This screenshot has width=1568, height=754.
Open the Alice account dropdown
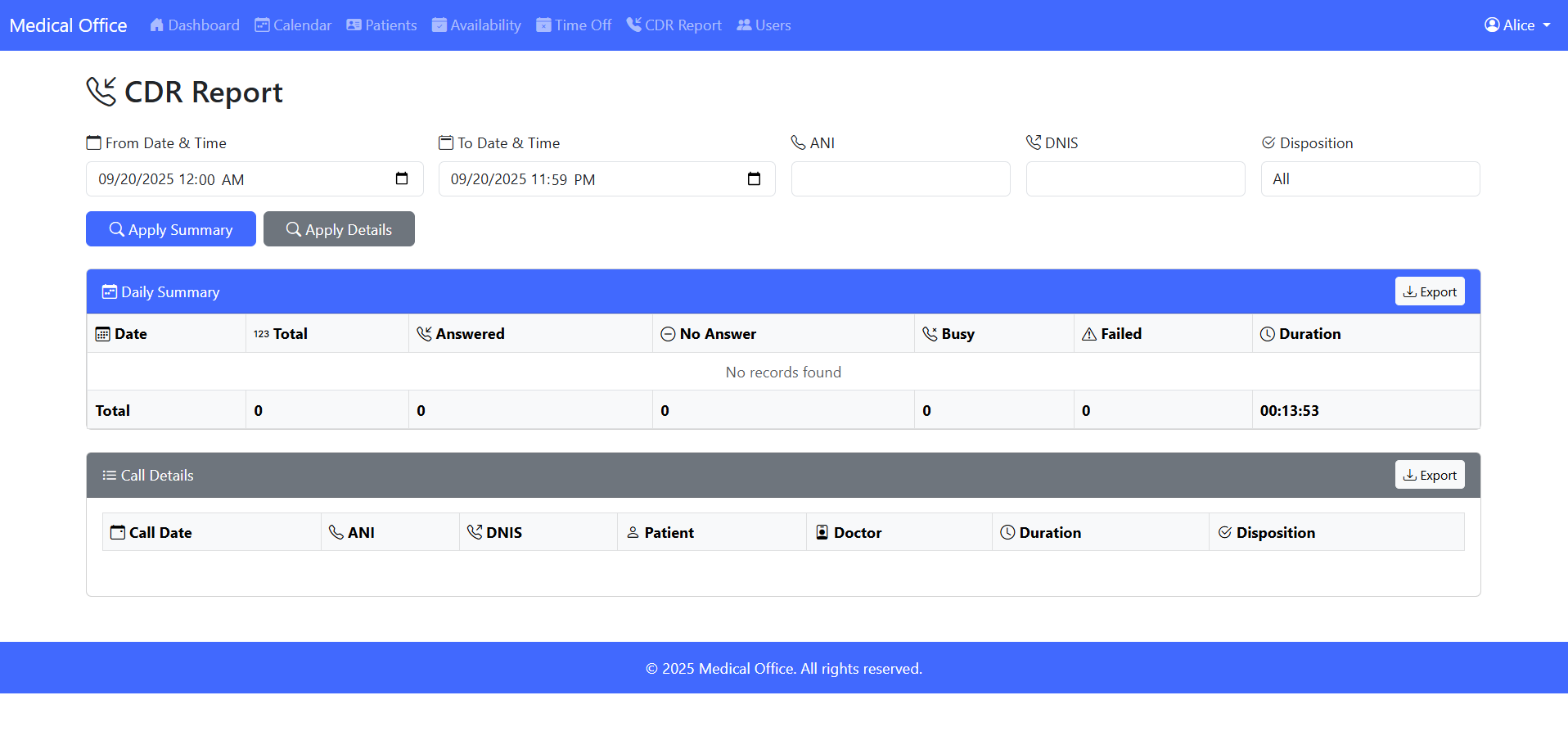(x=1516, y=25)
